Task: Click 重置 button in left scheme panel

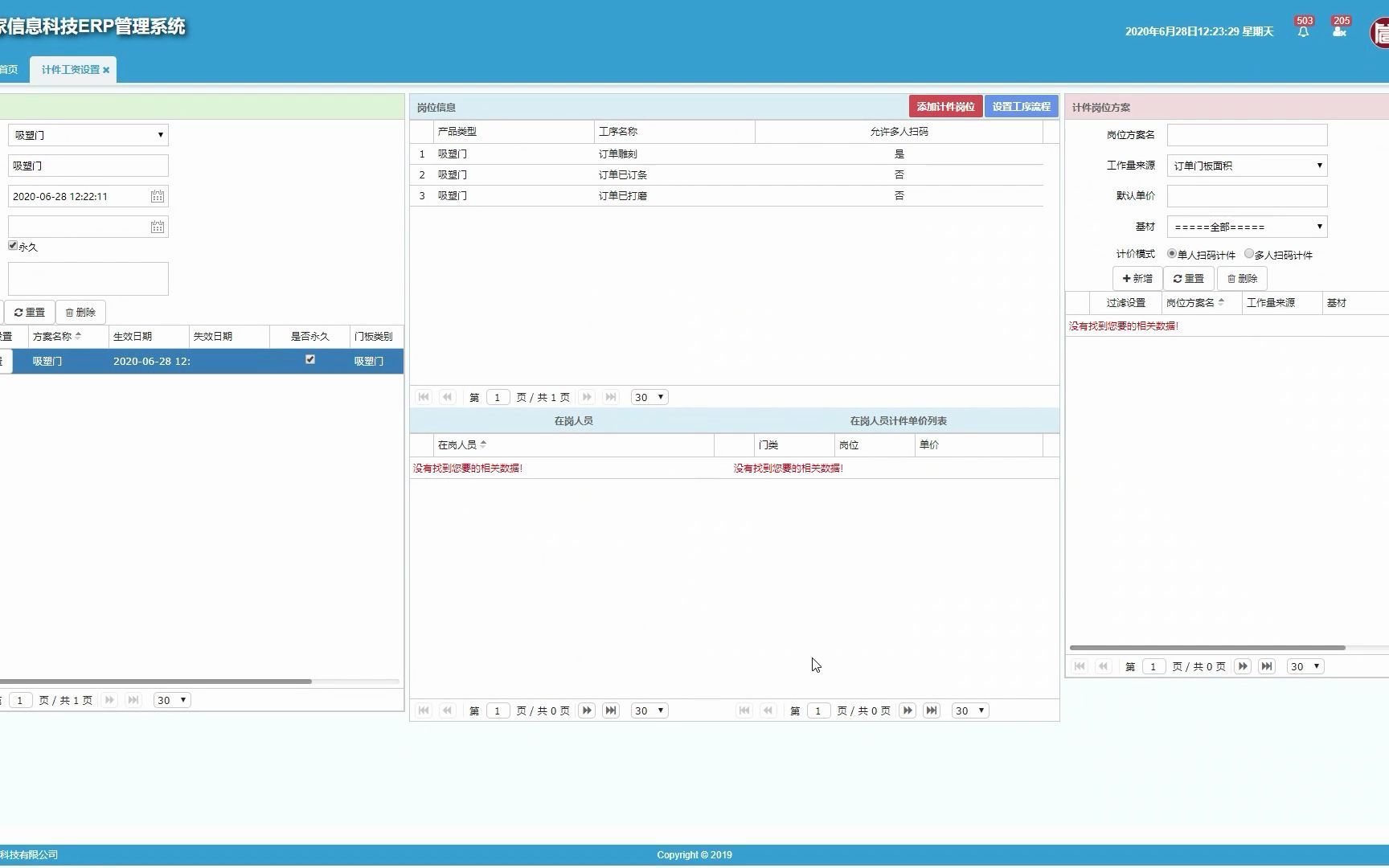Action: [x=30, y=313]
